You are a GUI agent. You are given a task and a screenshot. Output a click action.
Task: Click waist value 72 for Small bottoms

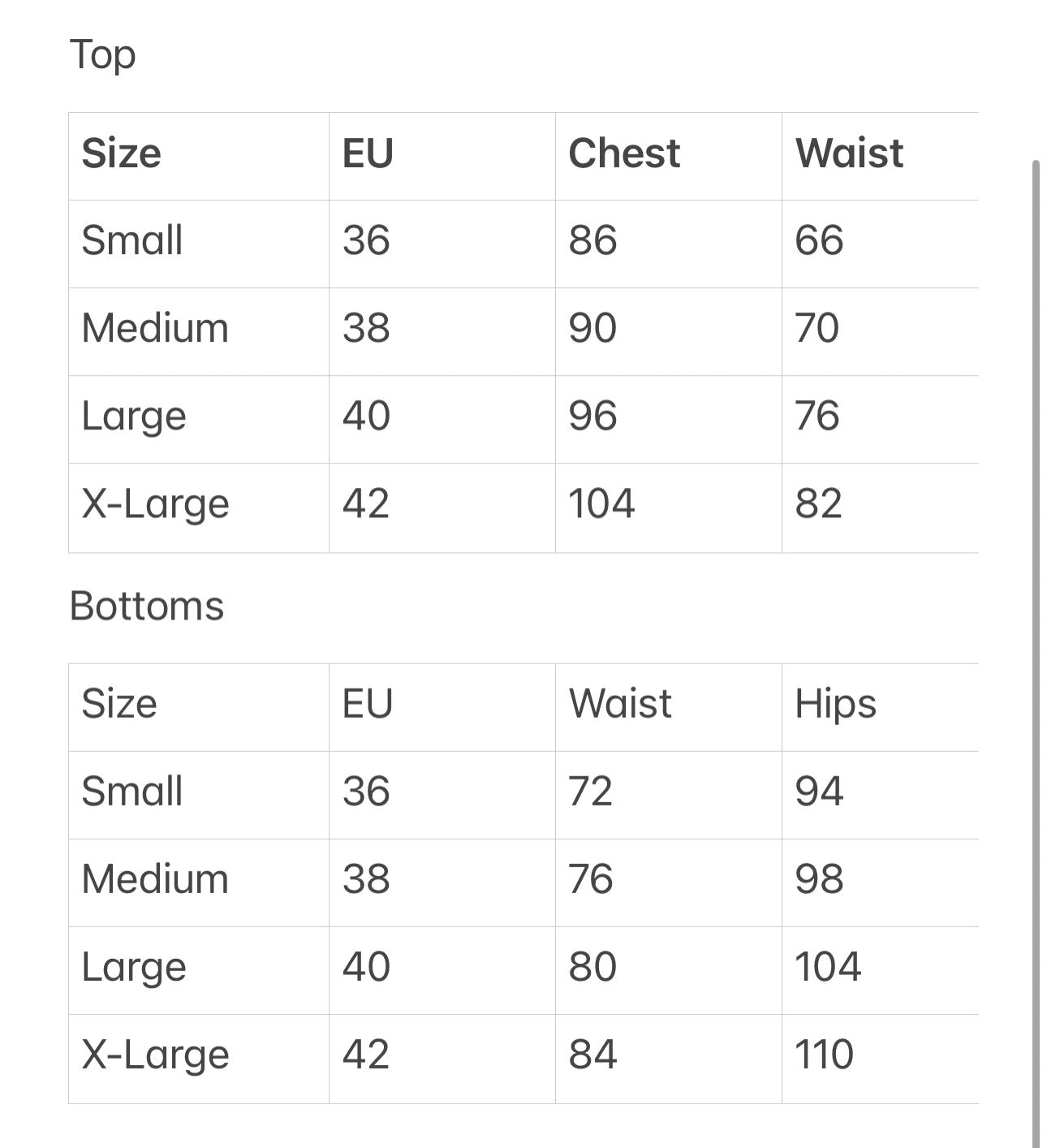[x=591, y=792]
